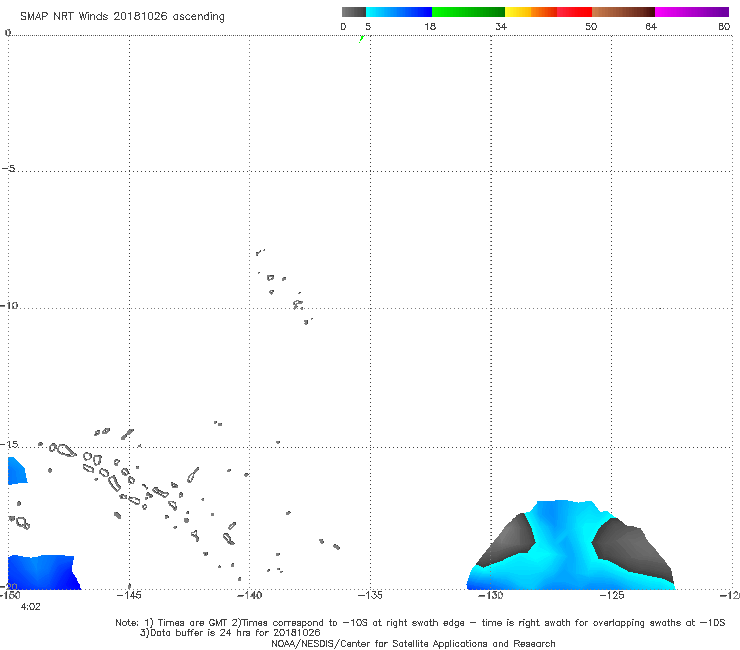Image resolution: width=740 pixels, height=650 pixels.
Task: Click the cyan wind swath between the gray patches
Action: click(564, 543)
